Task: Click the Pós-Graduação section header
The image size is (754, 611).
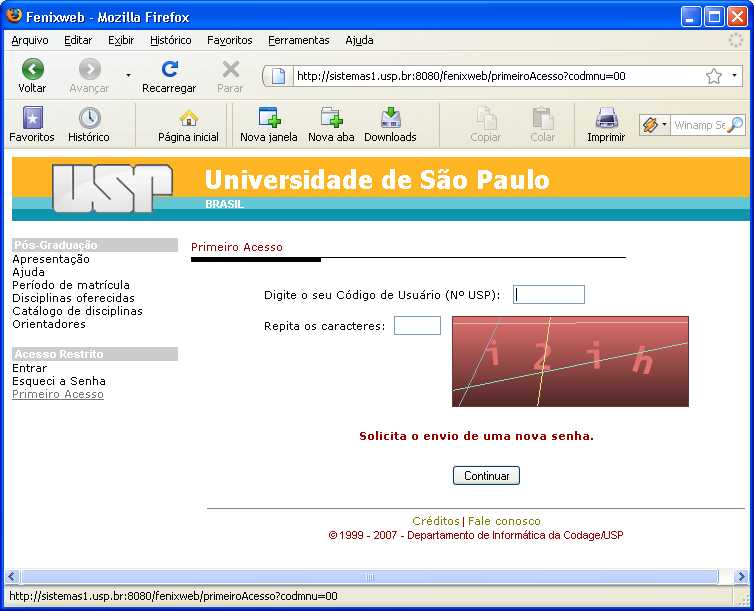Action: click(x=95, y=245)
